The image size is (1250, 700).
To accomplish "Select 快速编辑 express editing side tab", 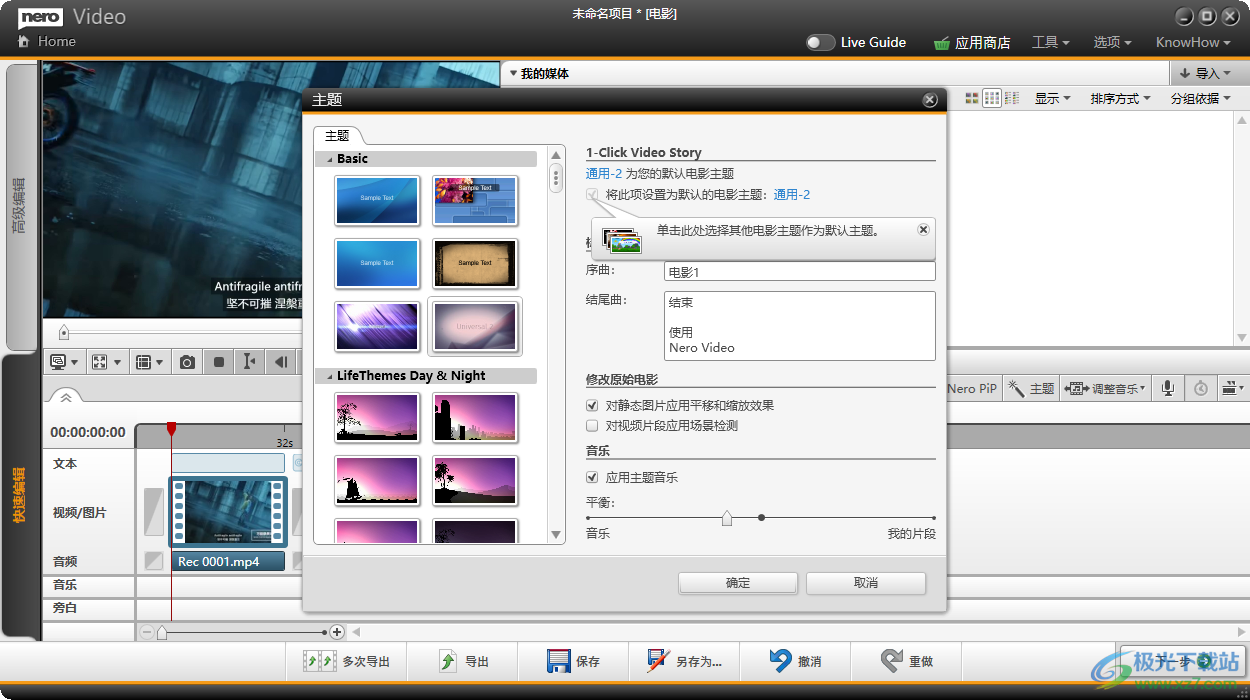I will [x=20, y=496].
